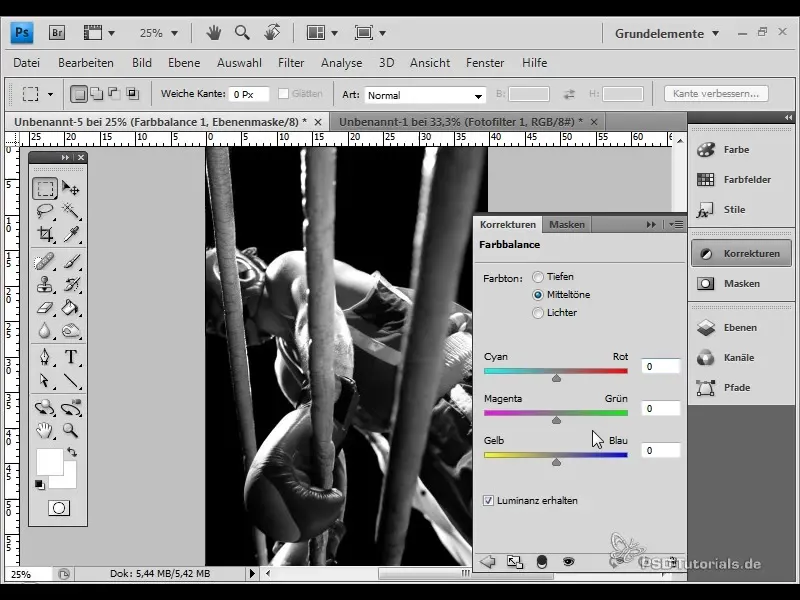Select the Paint Bucket tool
The height and width of the screenshot is (600, 800).
click(x=71, y=308)
